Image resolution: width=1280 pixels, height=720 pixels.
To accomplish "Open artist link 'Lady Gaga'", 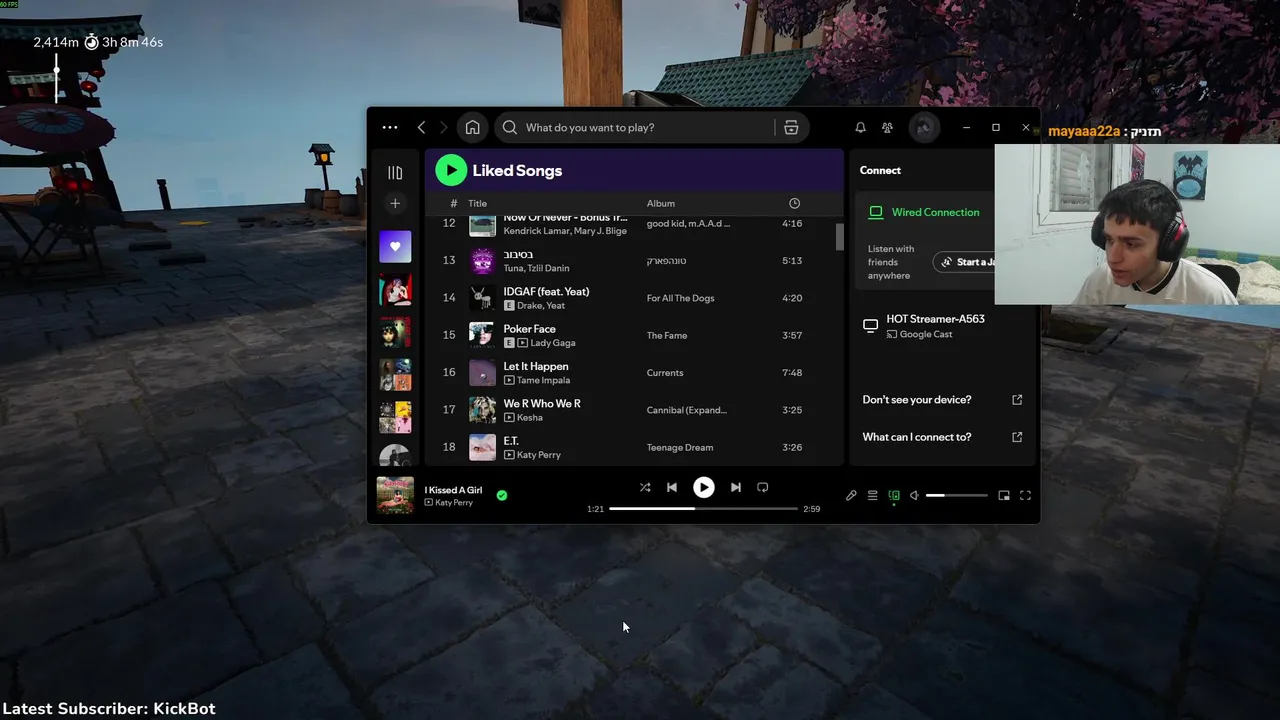I will (x=553, y=343).
